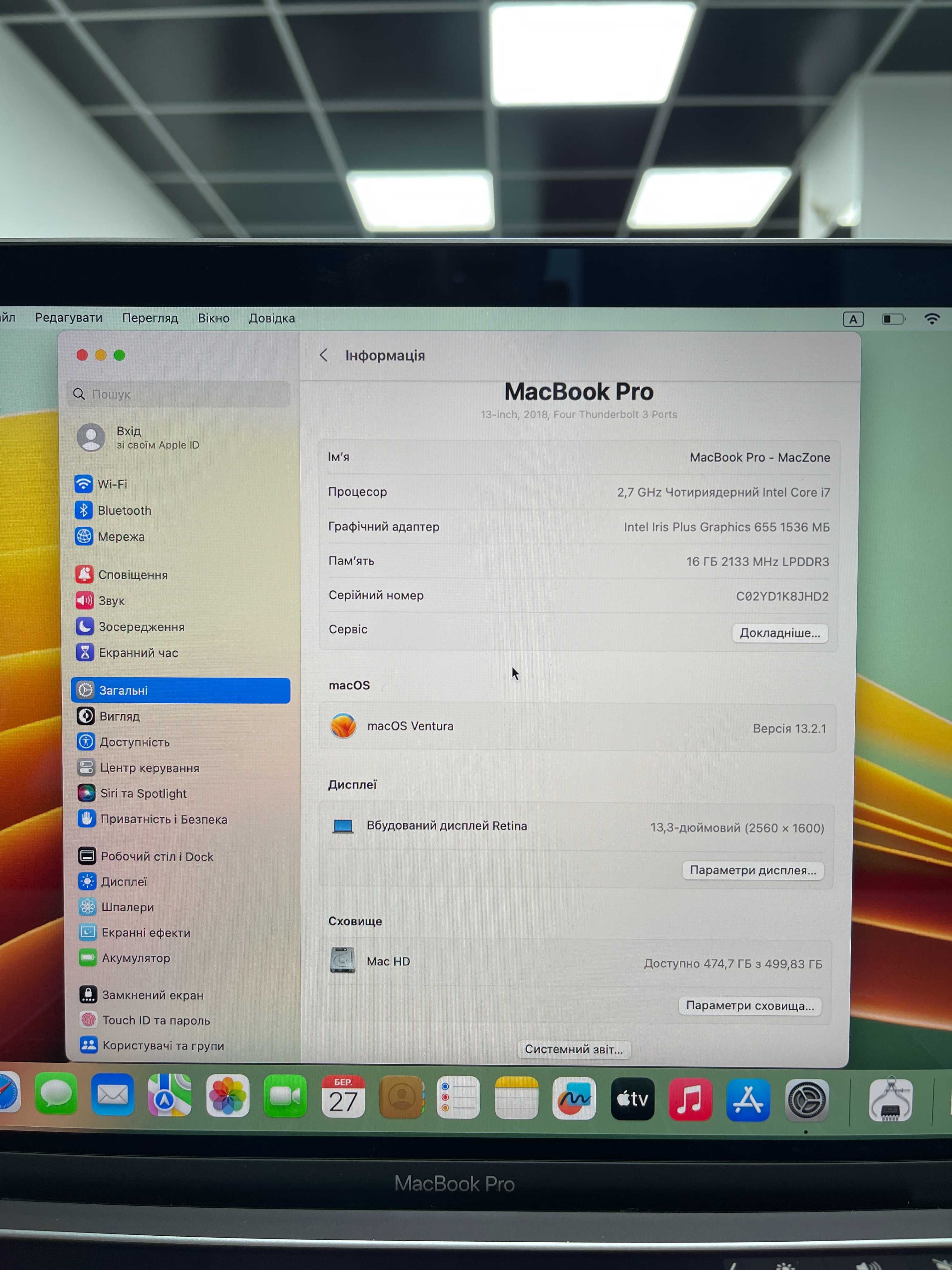952x1270 pixels.
Task: Click the computer name MacBook Pro - MacZone
Action: [760, 458]
